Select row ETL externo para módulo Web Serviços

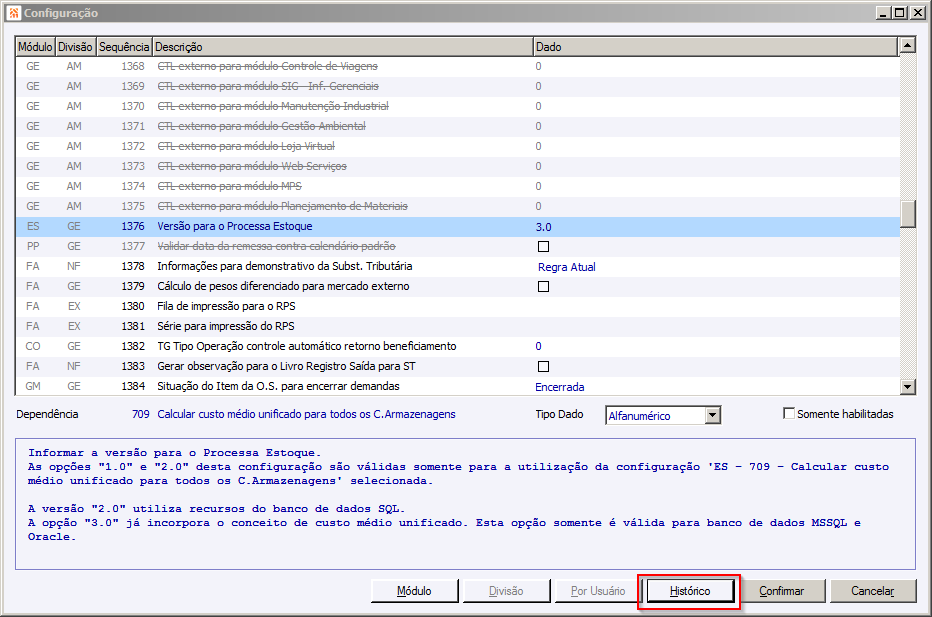[457, 166]
